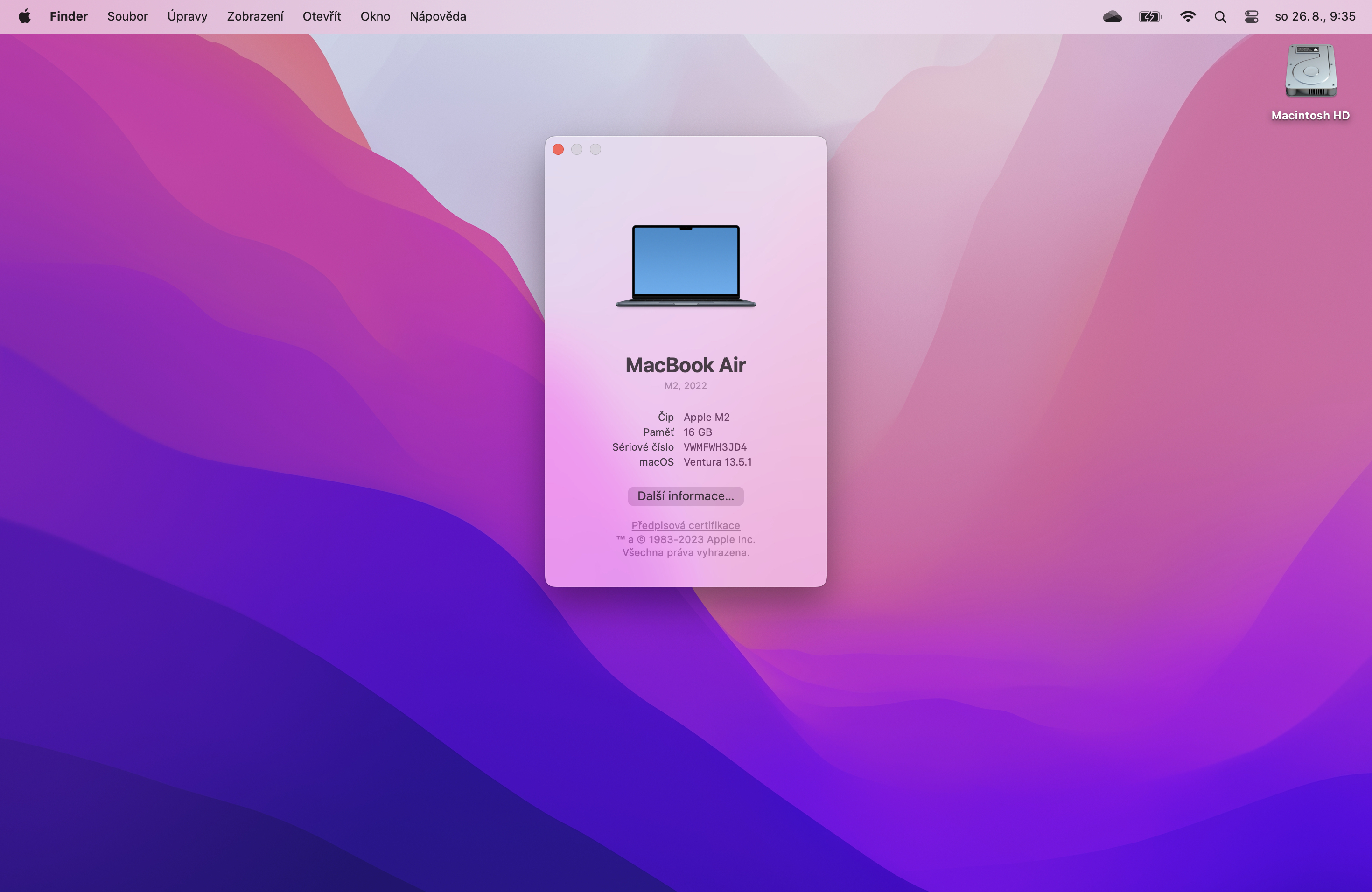Open the Otevřít menu

tap(322, 16)
